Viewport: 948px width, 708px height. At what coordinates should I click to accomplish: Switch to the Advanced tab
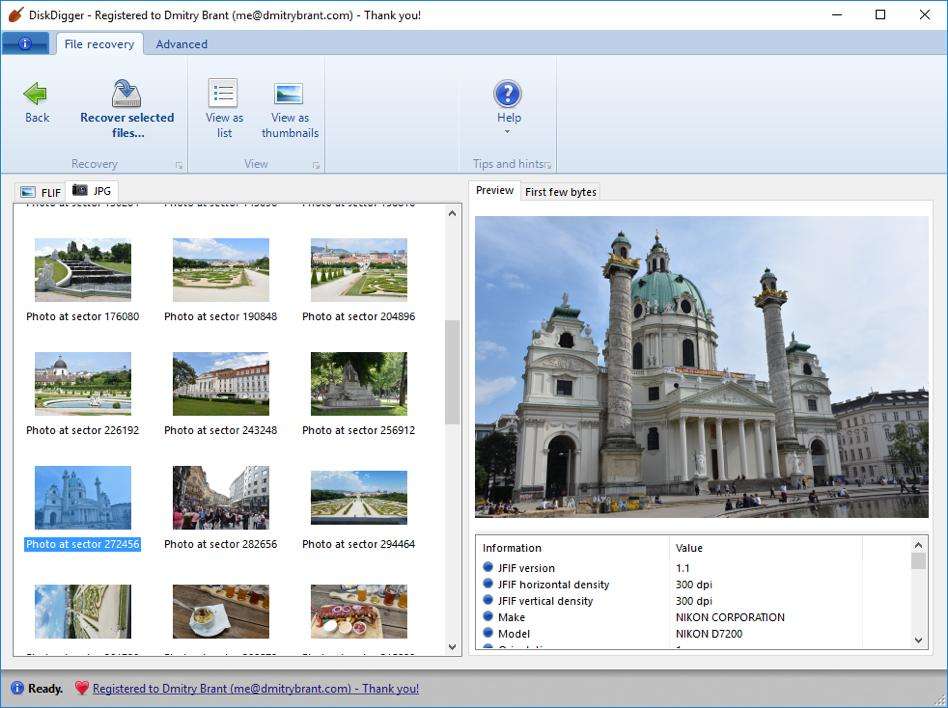point(181,44)
